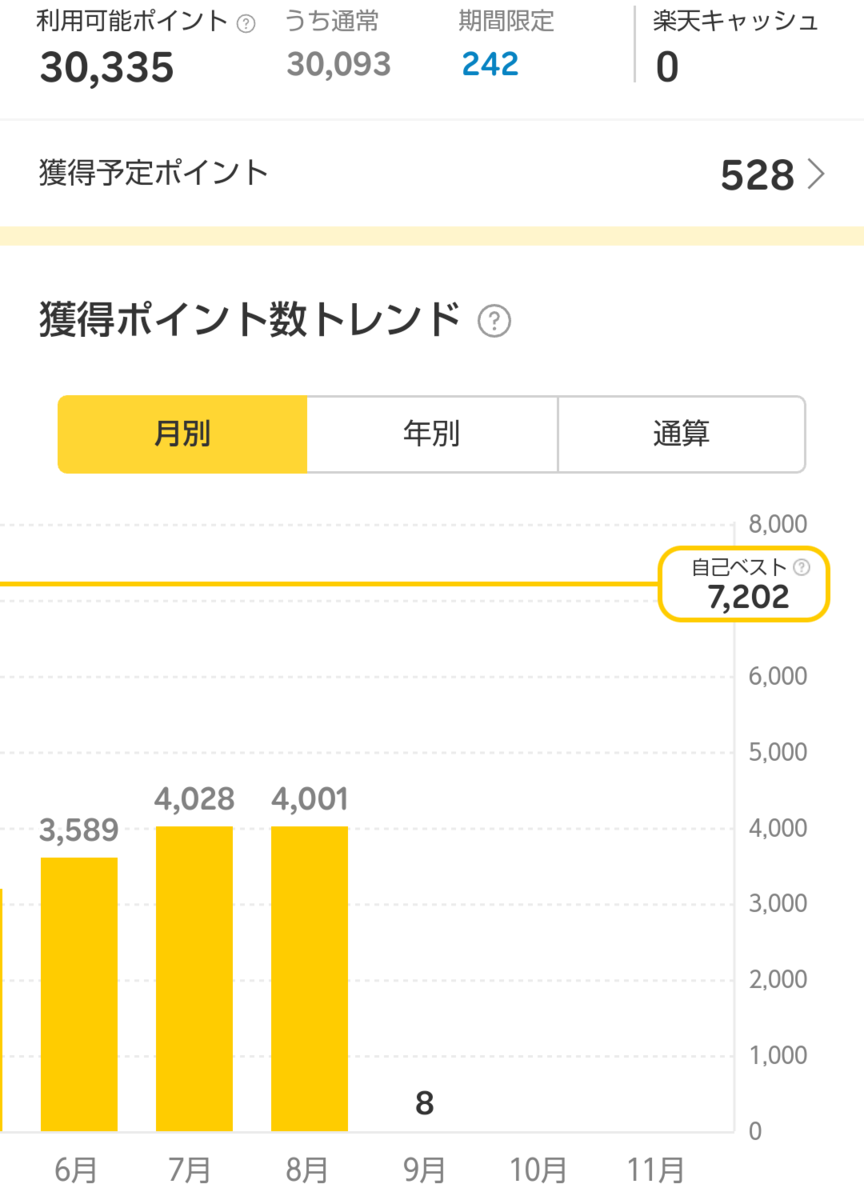Open the 獲得予定ポイント row
864x1200 pixels.
432,174
